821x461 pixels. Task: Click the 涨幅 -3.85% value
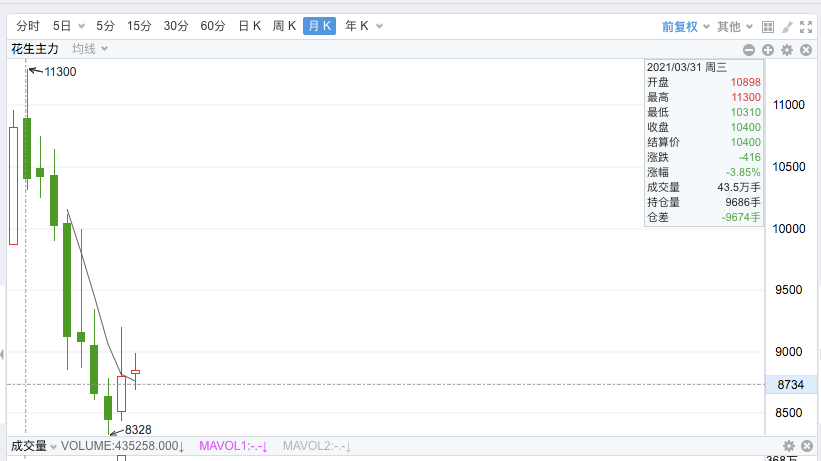coord(743,172)
